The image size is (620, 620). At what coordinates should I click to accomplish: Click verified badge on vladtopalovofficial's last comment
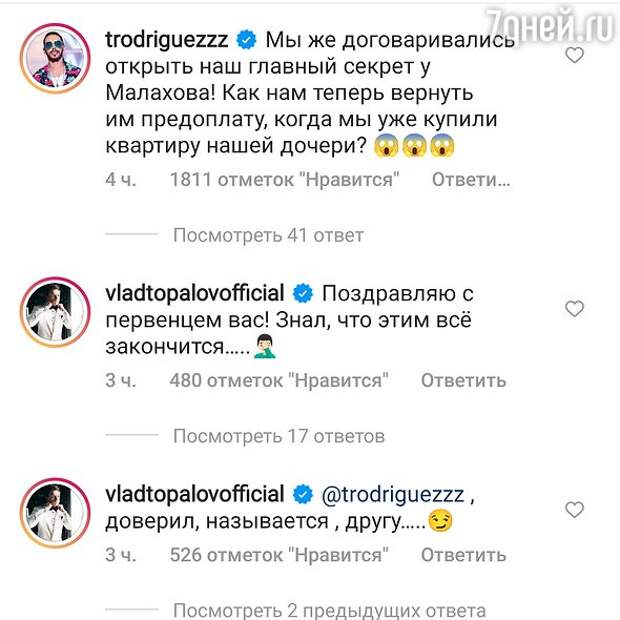[x=303, y=495]
